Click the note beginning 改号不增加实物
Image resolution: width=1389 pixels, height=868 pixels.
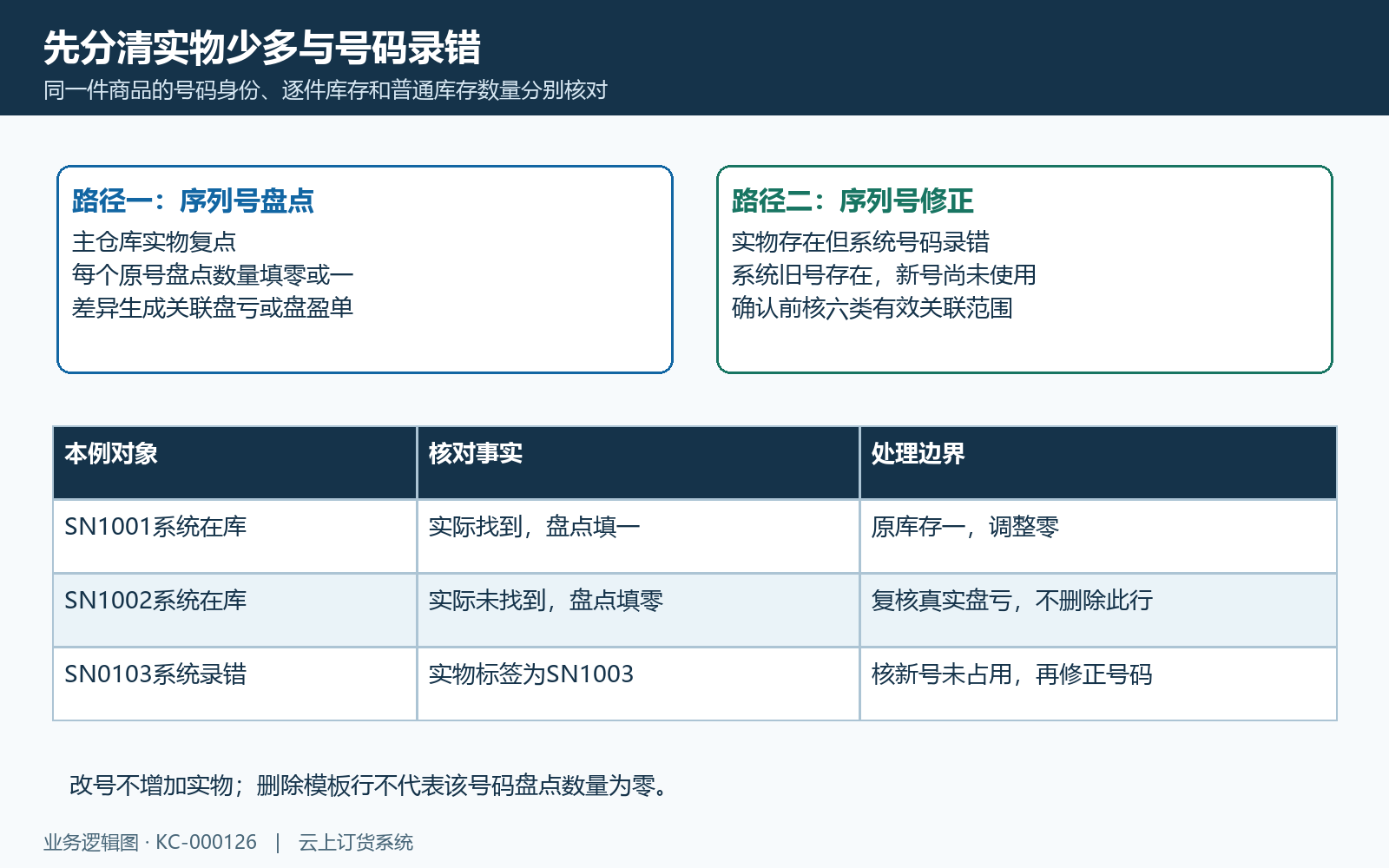[x=370, y=785]
